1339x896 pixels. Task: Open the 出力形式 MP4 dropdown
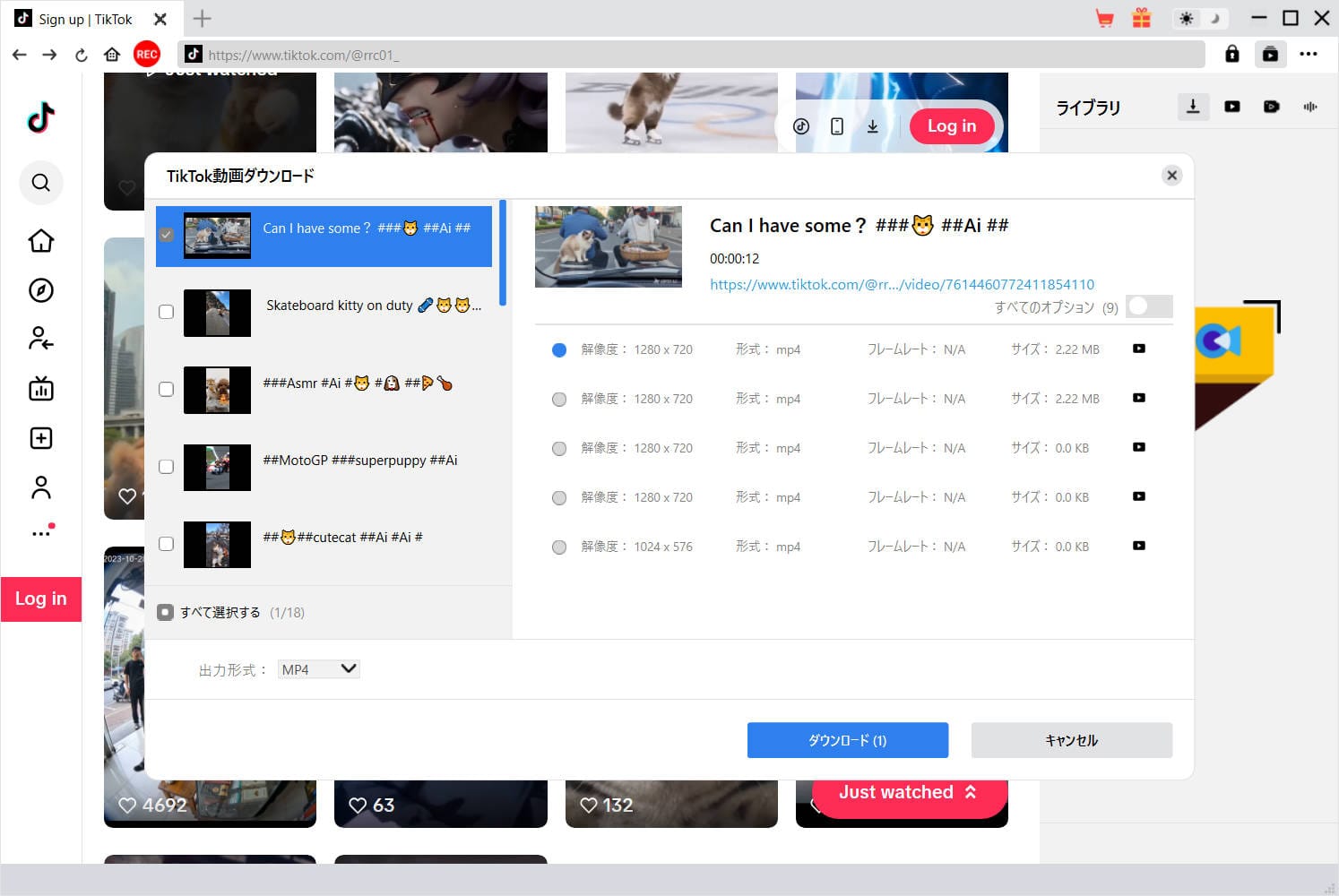318,669
